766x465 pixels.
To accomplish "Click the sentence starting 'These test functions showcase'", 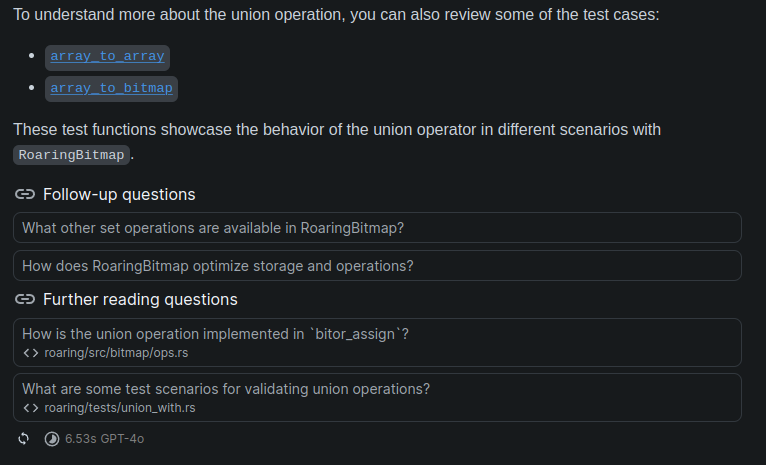I will tap(336, 130).
